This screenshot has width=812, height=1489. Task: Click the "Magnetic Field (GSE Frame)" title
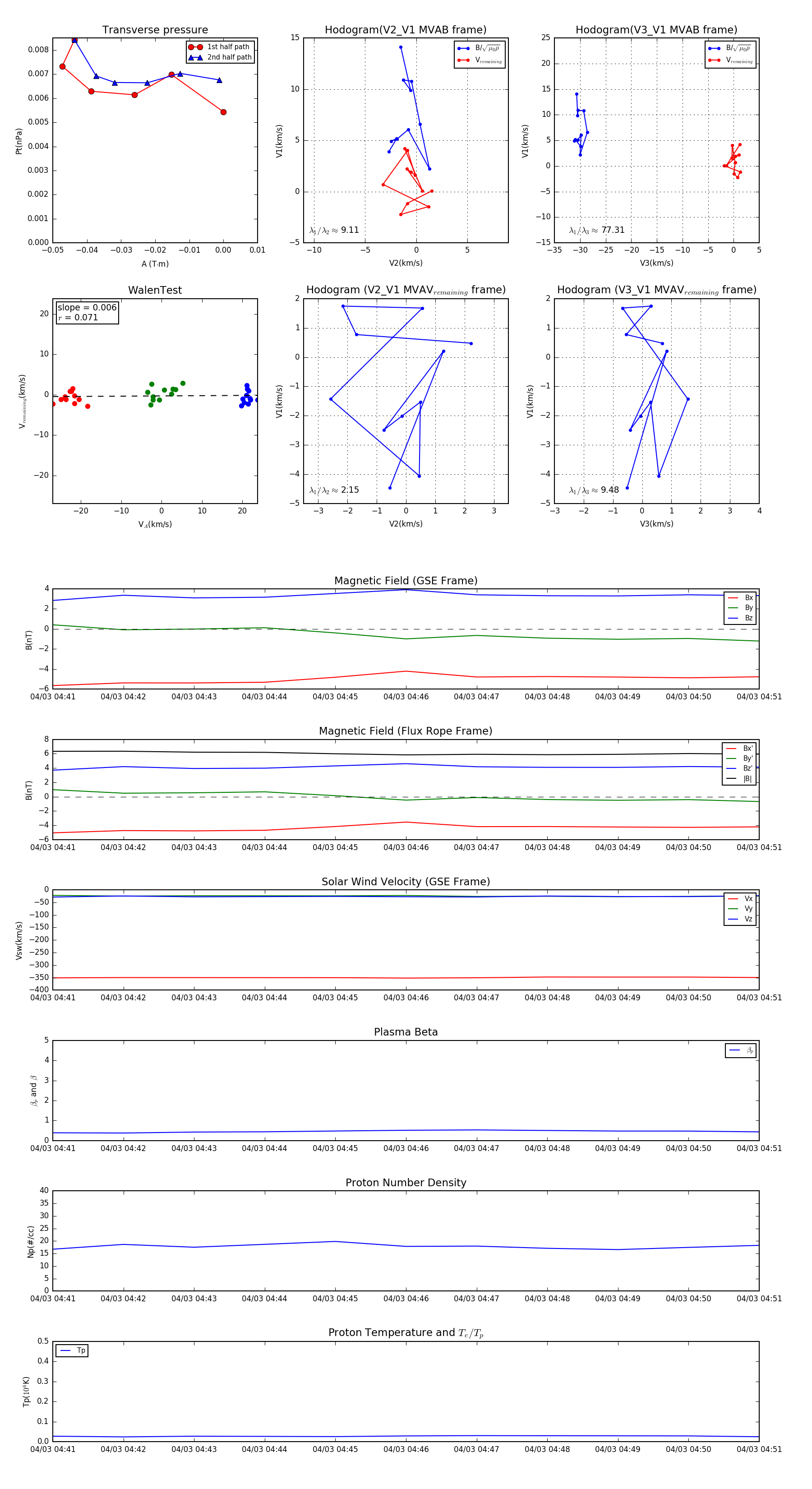(x=406, y=581)
